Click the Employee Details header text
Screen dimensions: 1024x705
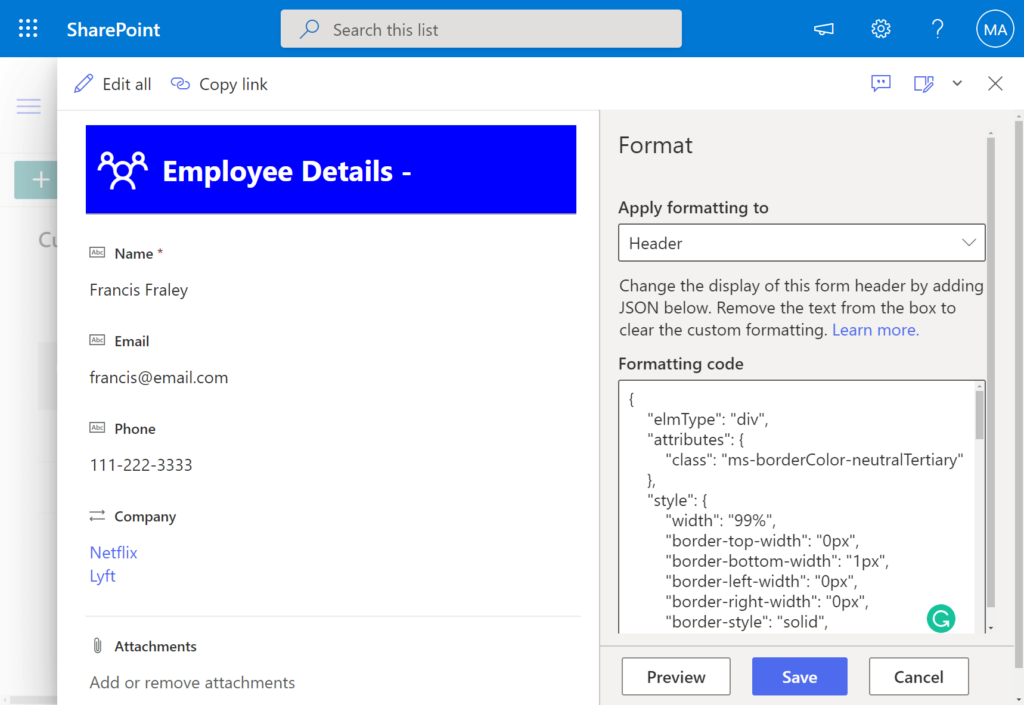tap(287, 171)
